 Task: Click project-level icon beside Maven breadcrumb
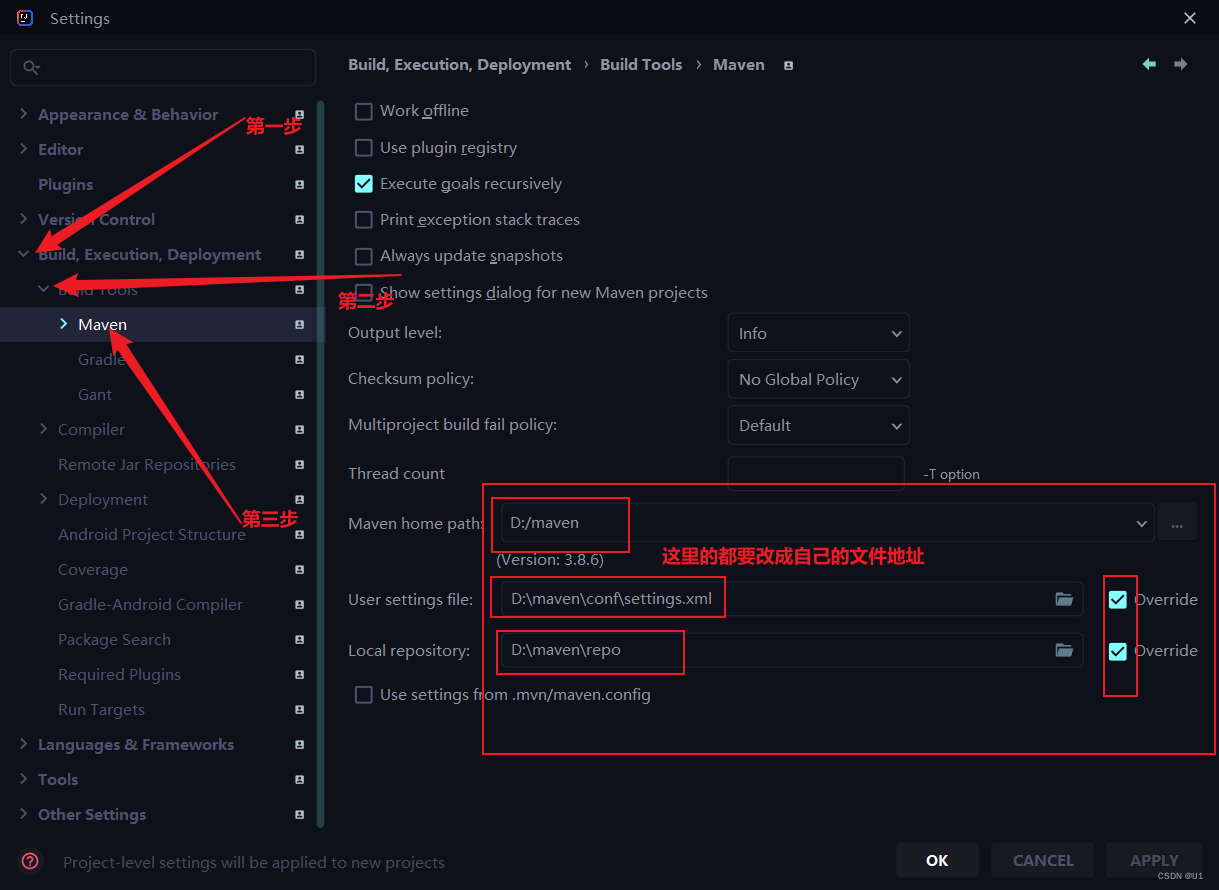point(788,65)
